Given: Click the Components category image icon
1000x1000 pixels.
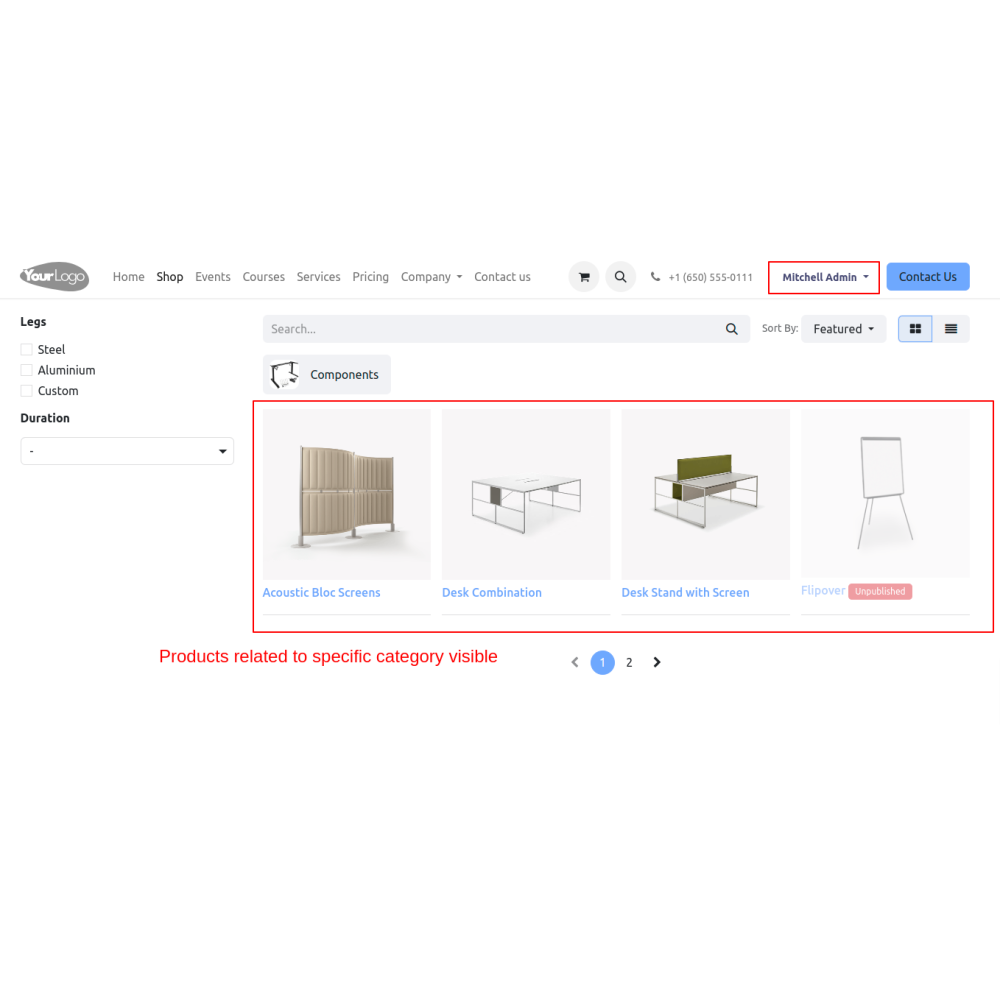Looking at the screenshot, I should coord(284,374).
